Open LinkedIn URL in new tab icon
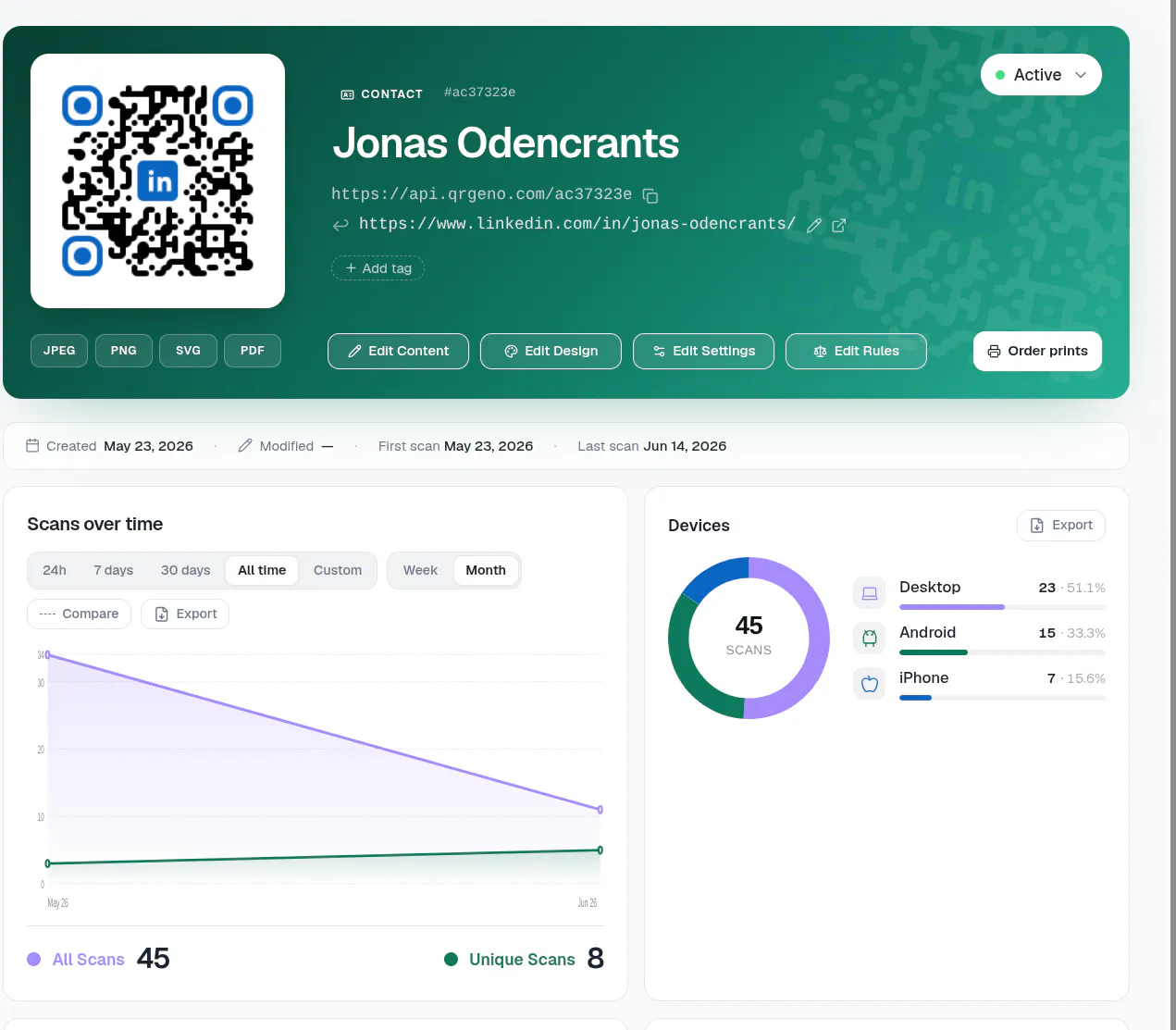This screenshot has height=1030, width=1176. [839, 225]
